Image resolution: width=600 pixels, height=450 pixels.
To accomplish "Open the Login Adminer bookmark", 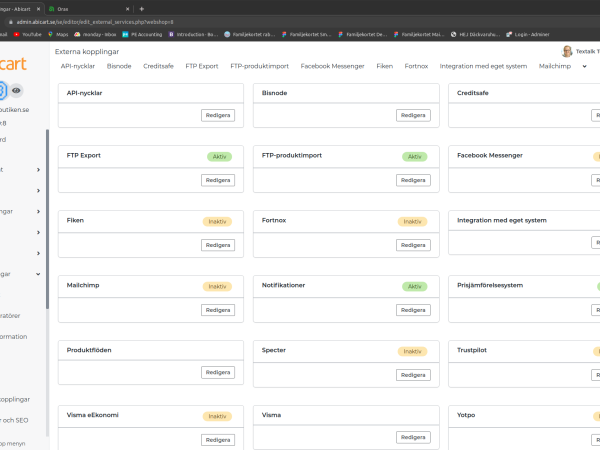I will pyautogui.click(x=528, y=34).
